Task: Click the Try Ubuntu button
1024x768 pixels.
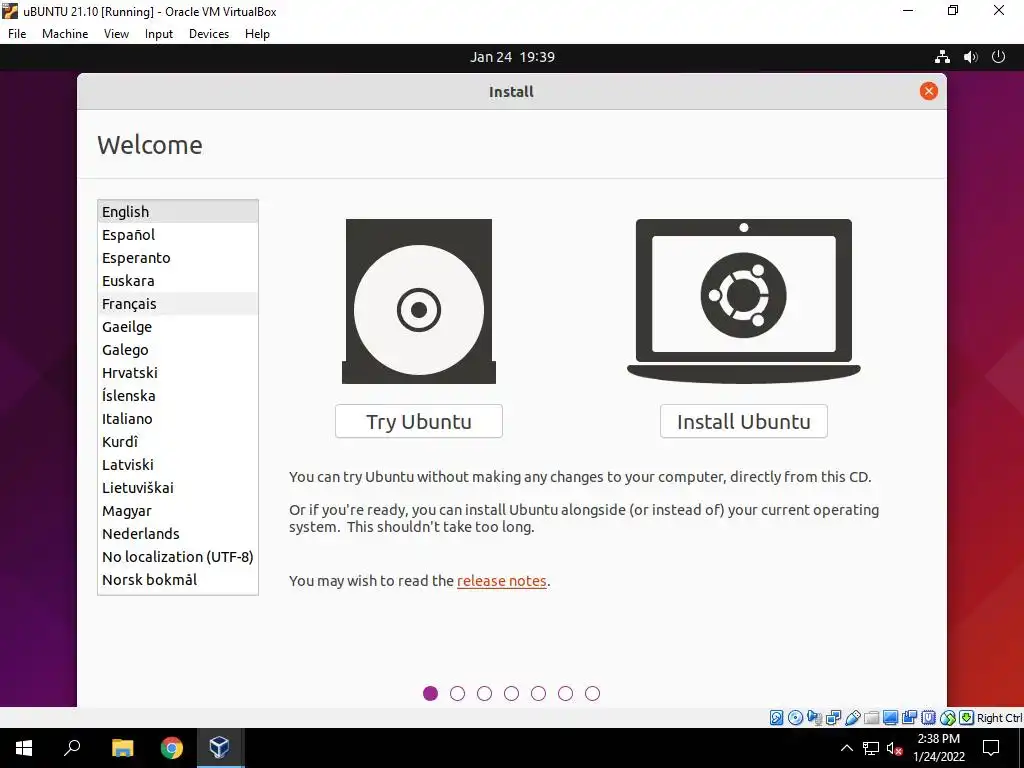Action: (419, 421)
